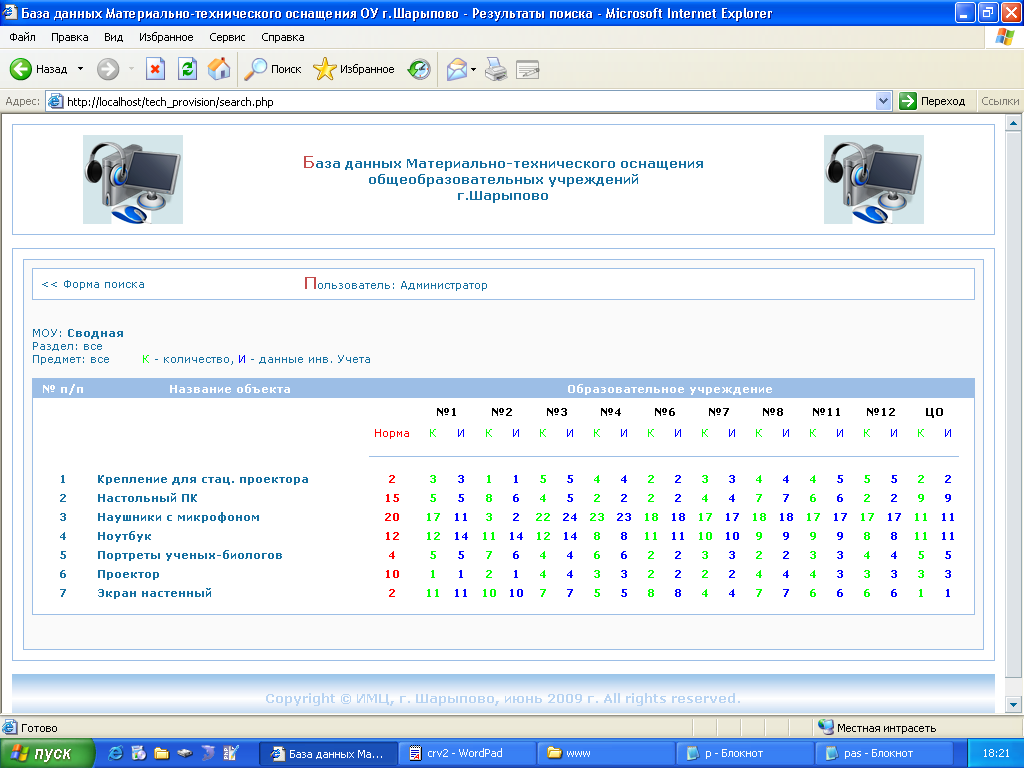Open the History (Журнал) icon

pyautogui.click(x=419, y=69)
